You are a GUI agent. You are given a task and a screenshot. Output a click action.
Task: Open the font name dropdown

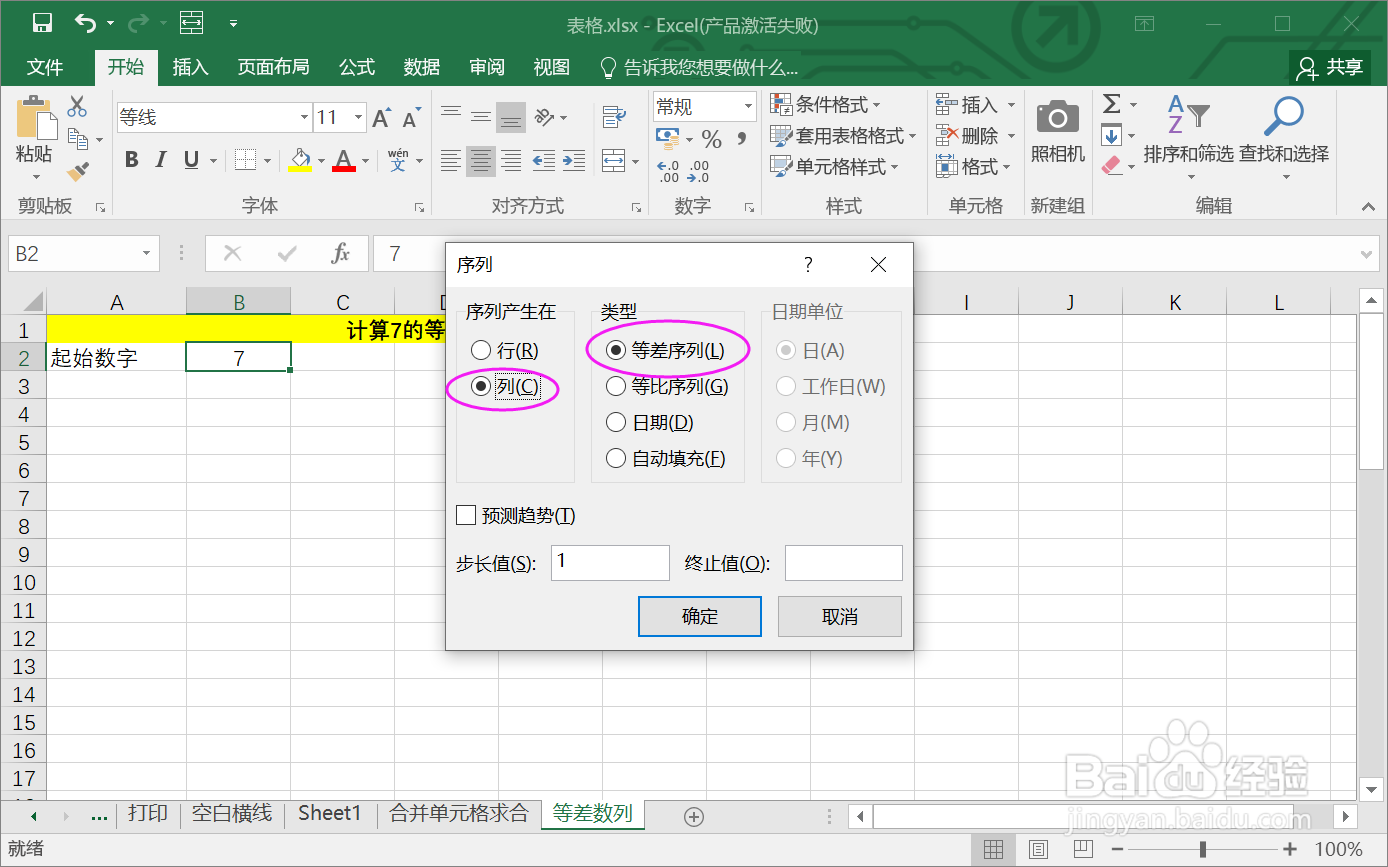click(x=305, y=117)
